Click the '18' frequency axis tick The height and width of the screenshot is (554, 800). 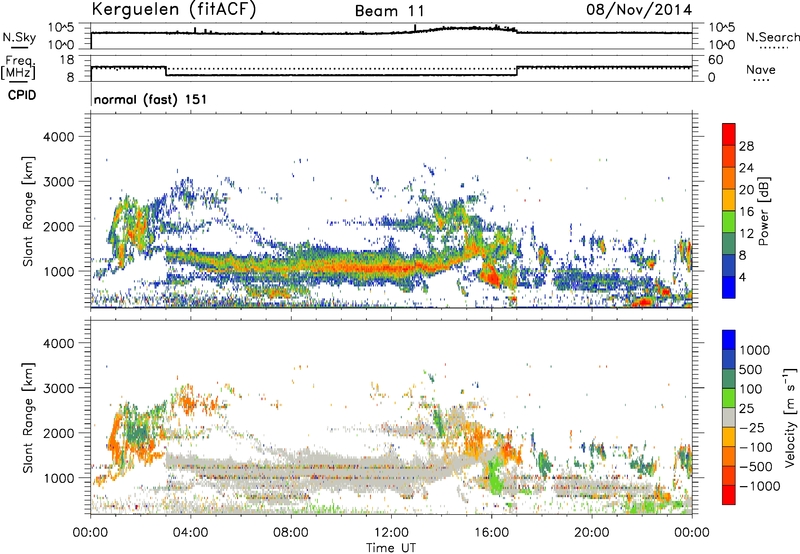67,60
